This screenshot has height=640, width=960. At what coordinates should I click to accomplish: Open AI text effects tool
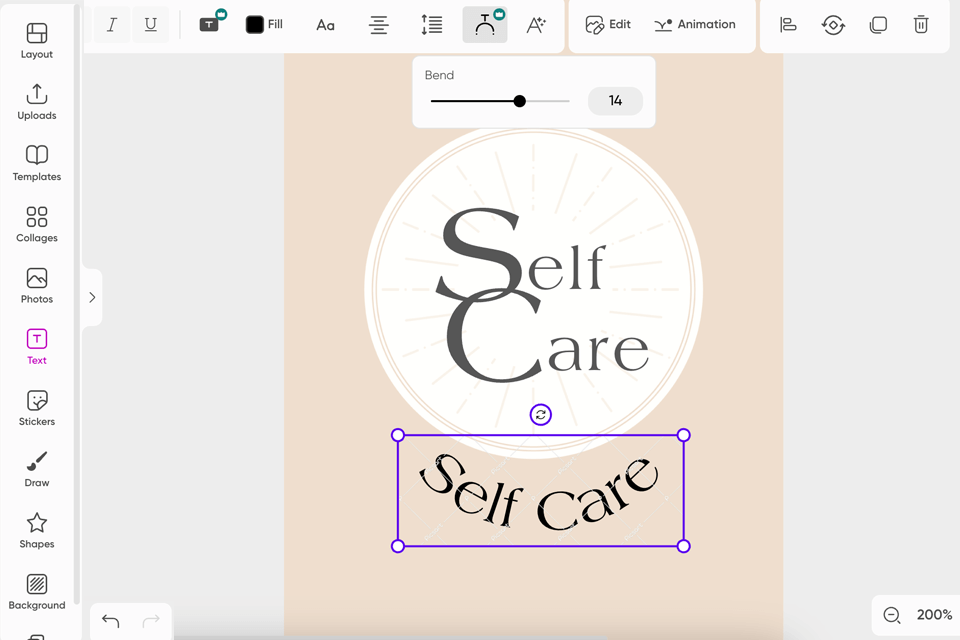pos(536,25)
